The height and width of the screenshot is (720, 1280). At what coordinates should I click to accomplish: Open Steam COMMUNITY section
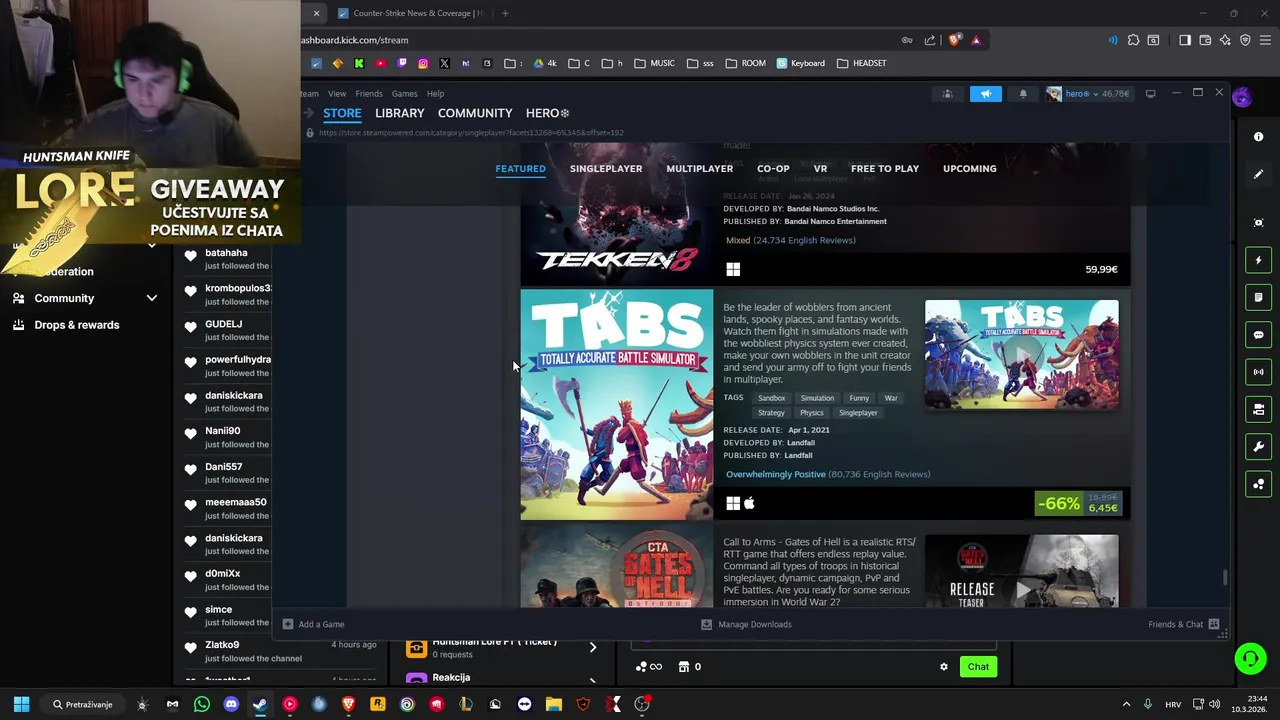pos(475,113)
